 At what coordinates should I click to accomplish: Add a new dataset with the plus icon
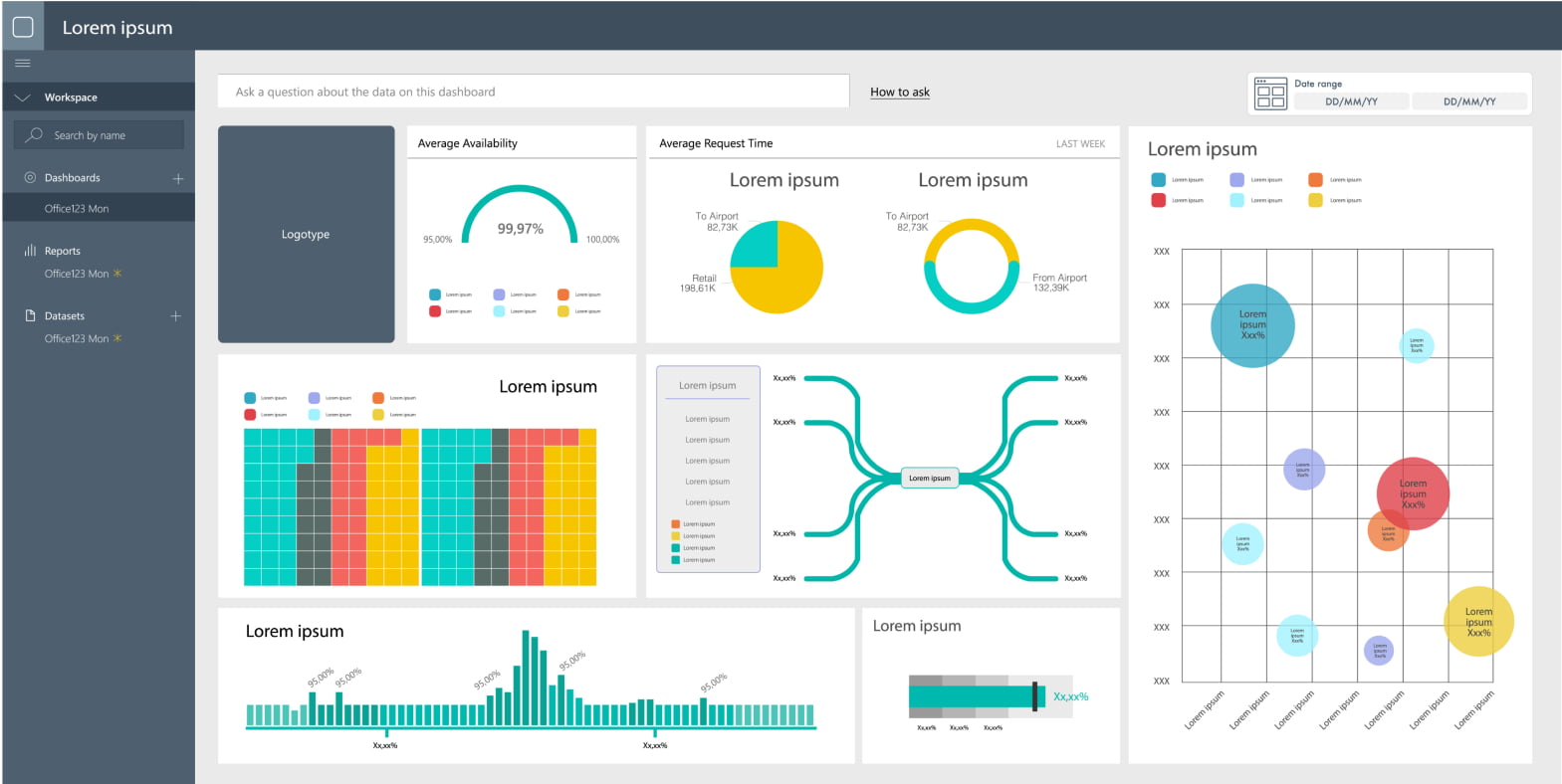[x=176, y=315]
